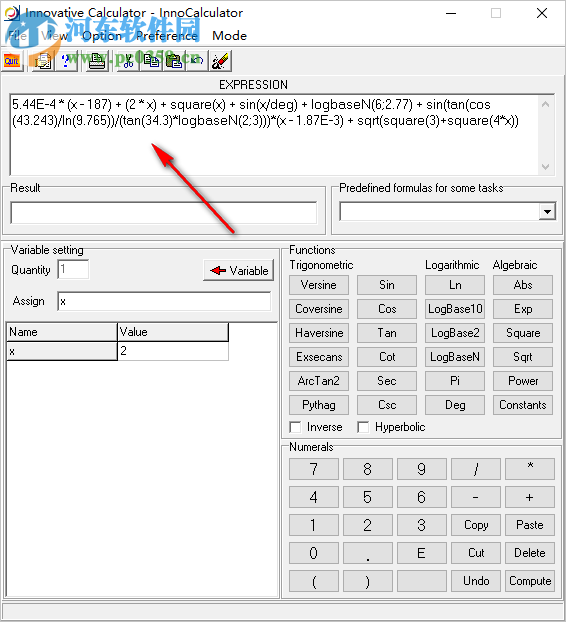Click the Sqrt function button

click(x=523, y=357)
